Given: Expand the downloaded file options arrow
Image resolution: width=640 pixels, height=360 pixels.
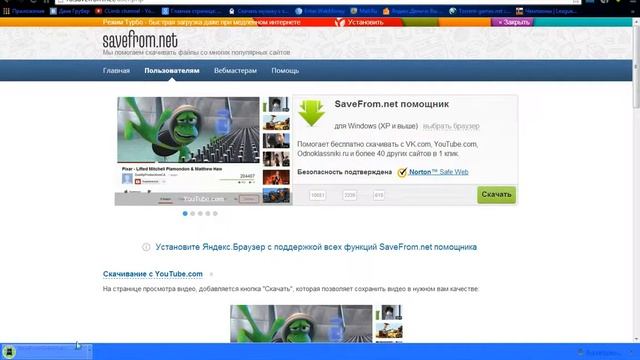Looking at the screenshot, I should click(x=89, y=351).
